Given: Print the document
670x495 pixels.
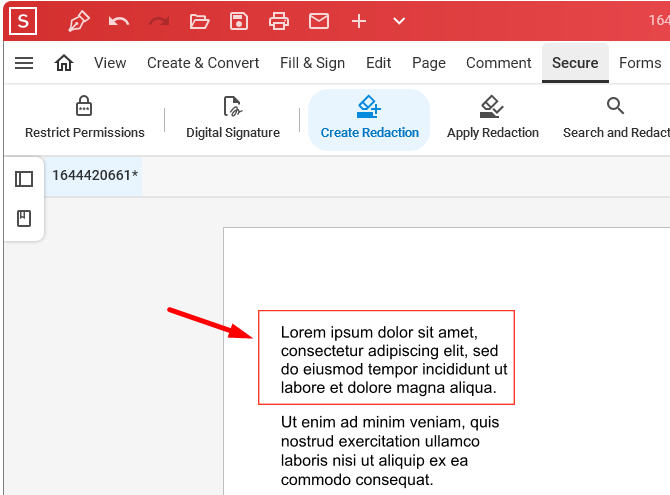Looking at the screenshot, I should point(279,21).
